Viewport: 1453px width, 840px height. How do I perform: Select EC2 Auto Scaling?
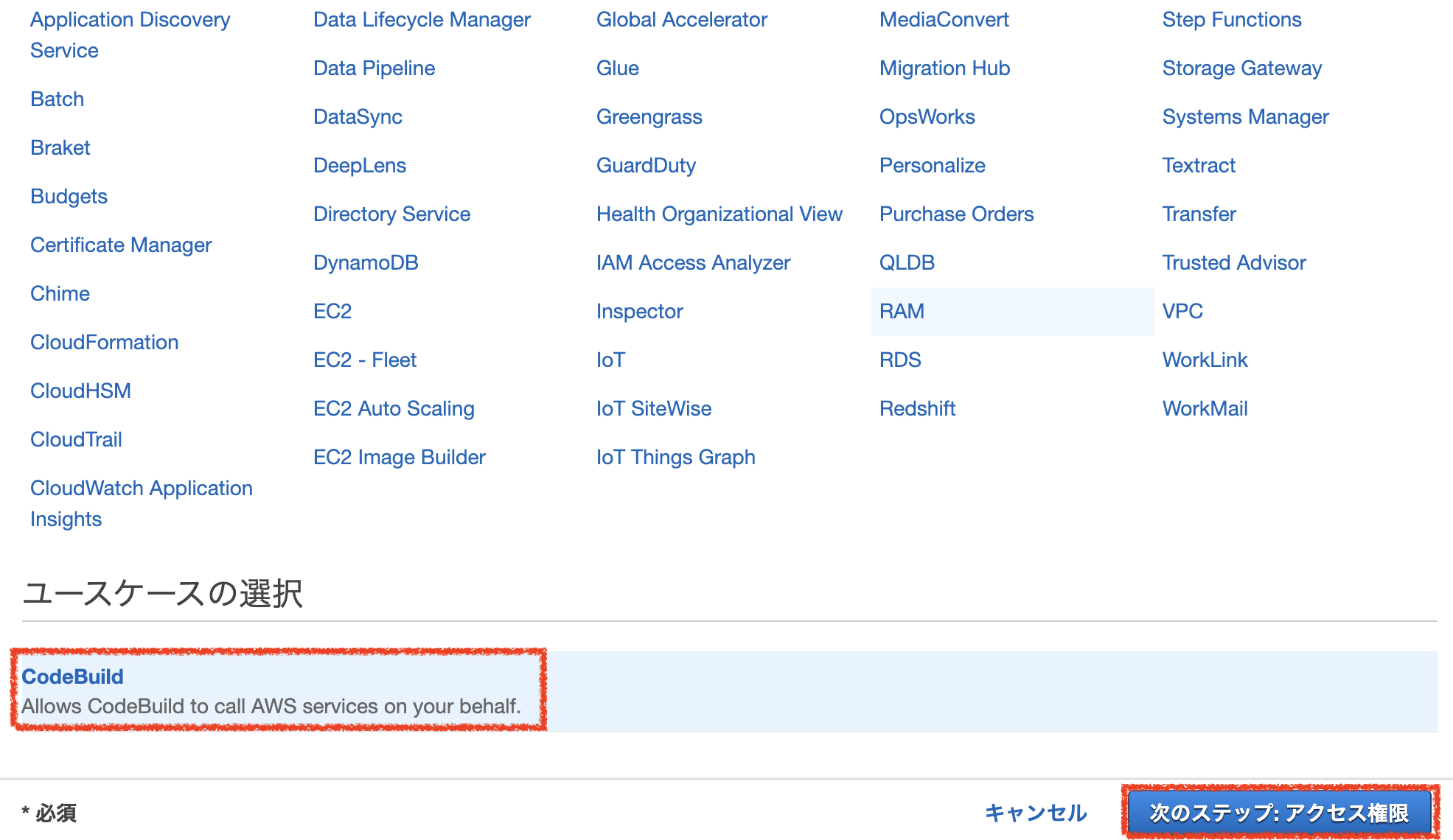394,408
